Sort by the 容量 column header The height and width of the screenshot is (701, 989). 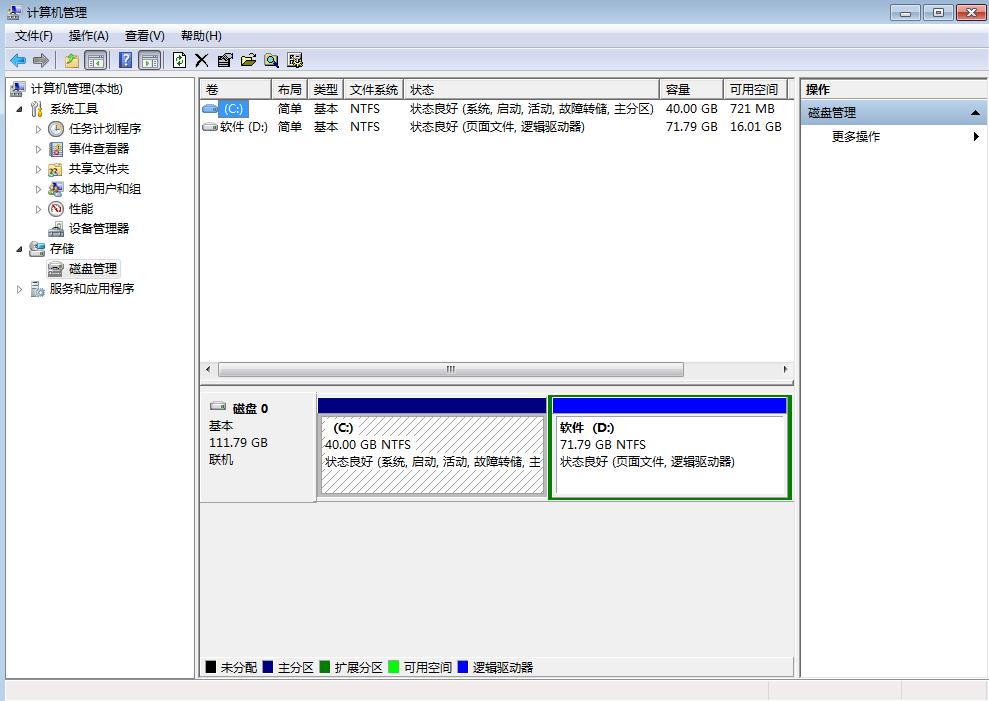(691, 90)
